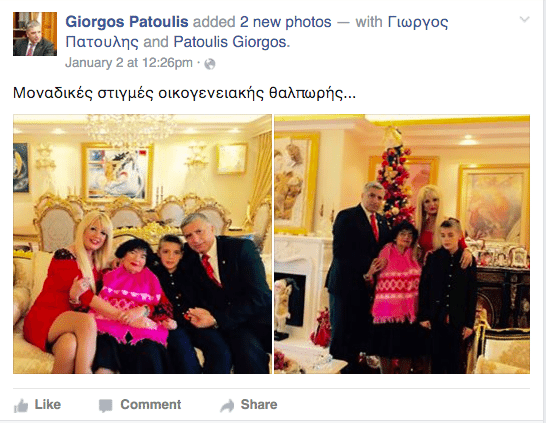This screenshot has height=423, width=546.
Task: Click the 'with' text in post header
Action: [369, 22]
